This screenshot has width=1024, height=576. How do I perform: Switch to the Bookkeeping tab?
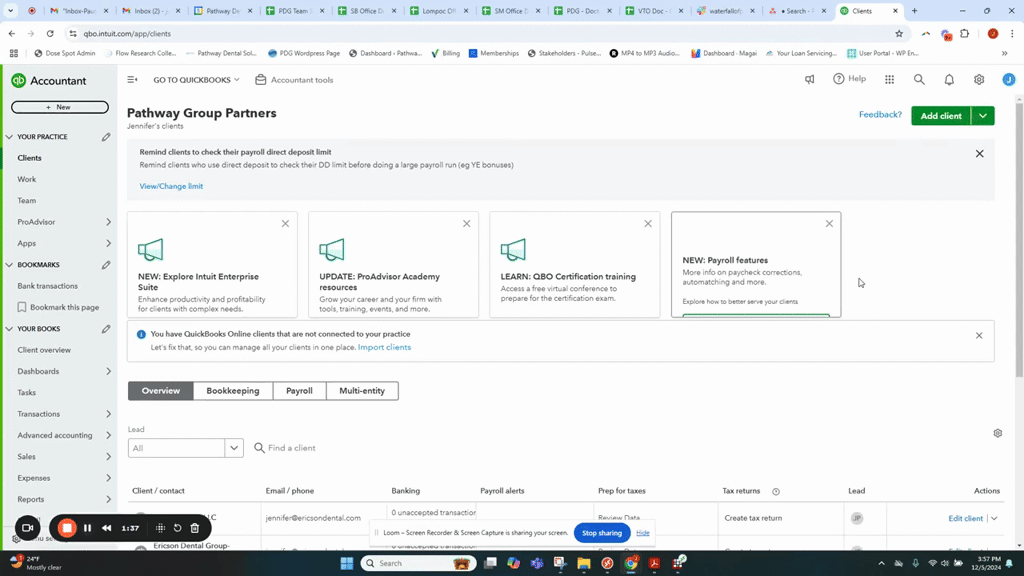tap(233, 391)
